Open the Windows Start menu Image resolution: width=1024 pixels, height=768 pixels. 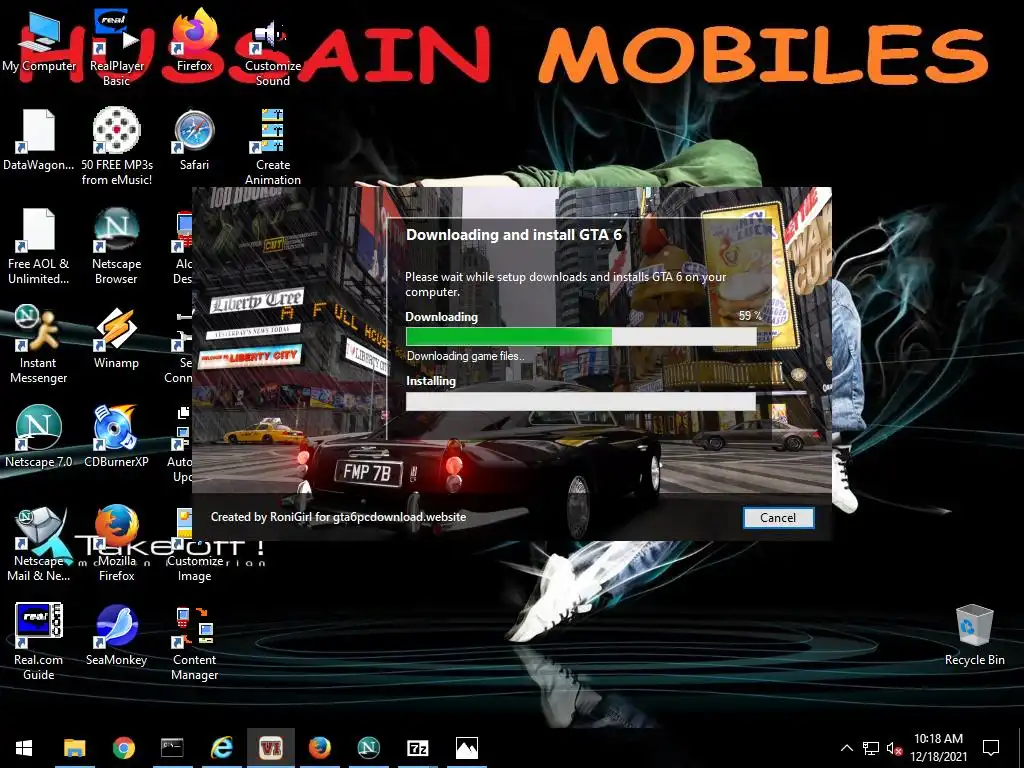(24, 748)
